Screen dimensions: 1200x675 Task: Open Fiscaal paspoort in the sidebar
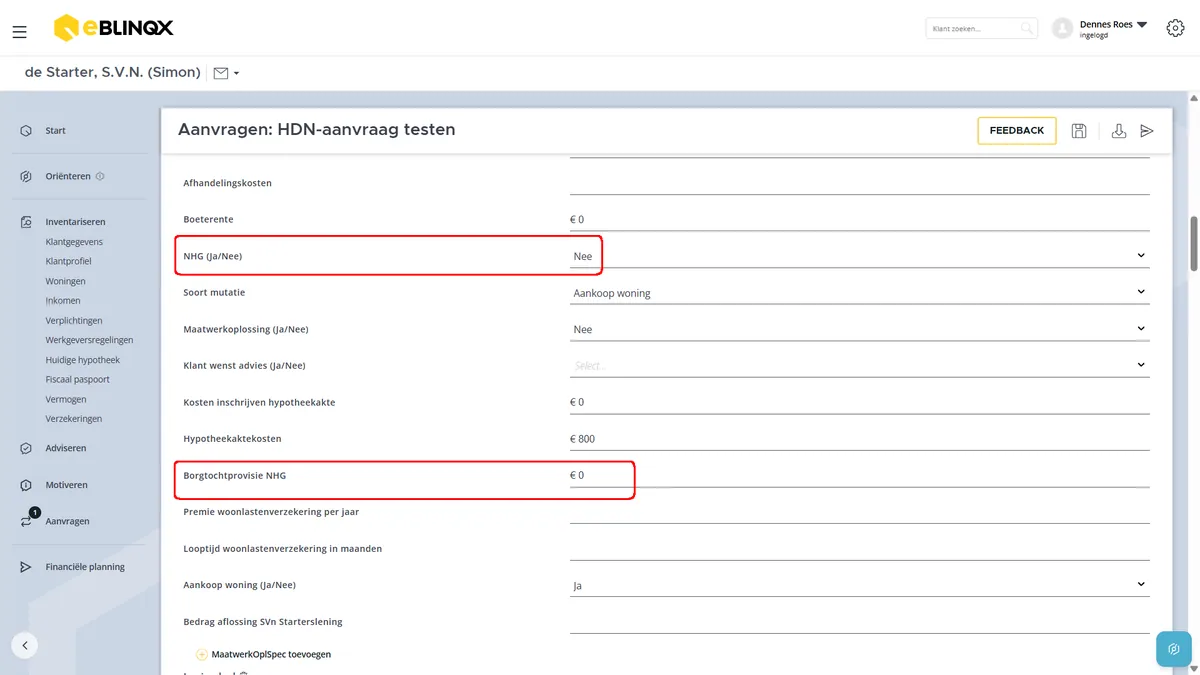77,380
